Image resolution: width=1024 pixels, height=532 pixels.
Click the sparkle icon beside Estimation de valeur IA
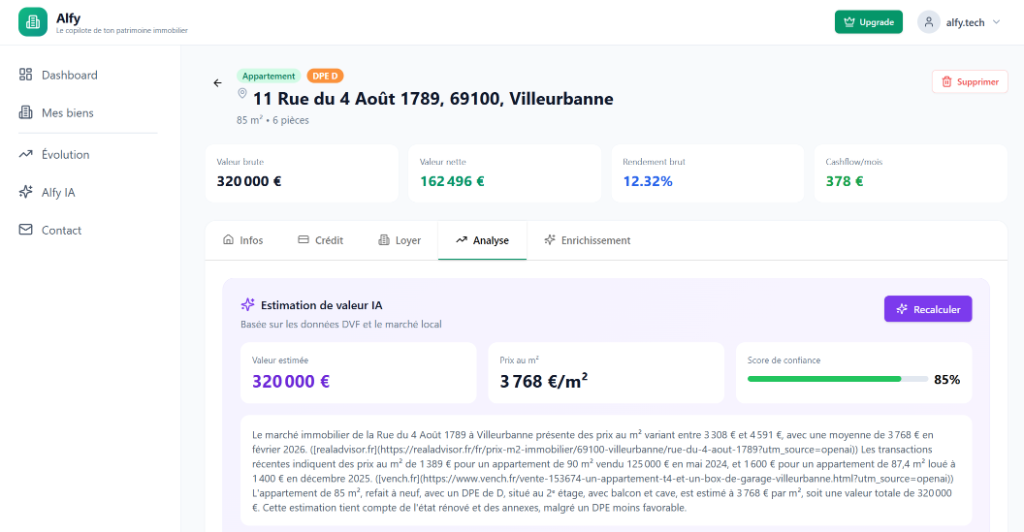coord(248,305)
